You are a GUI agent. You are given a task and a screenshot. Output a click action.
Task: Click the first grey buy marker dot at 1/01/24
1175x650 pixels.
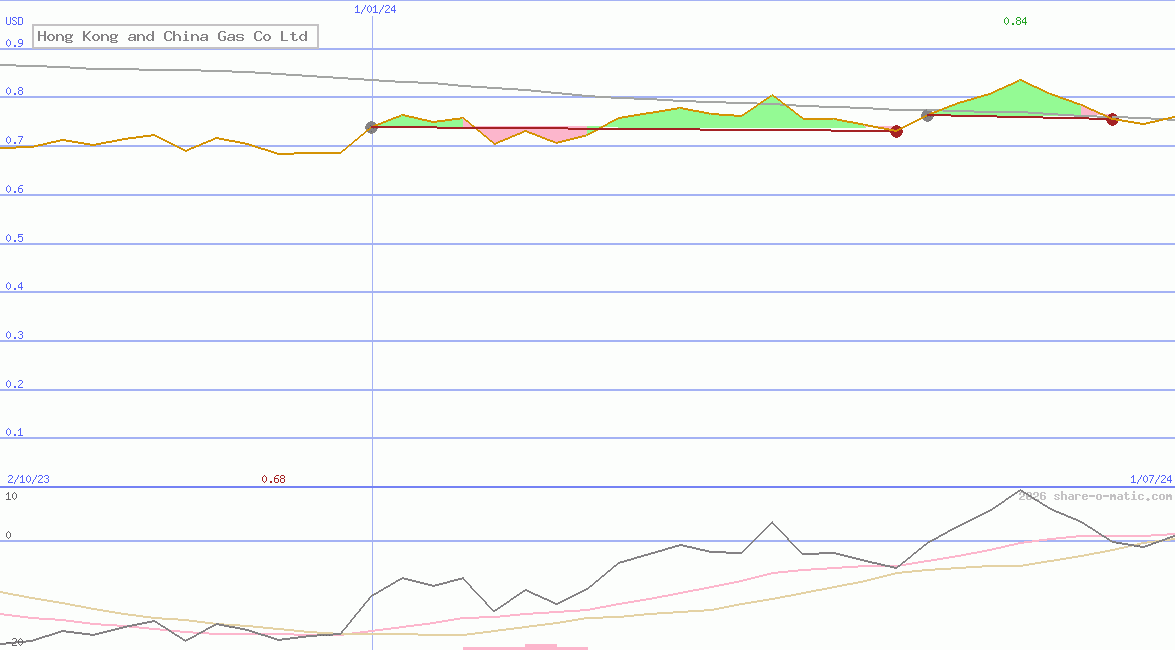tap(371, 127)
